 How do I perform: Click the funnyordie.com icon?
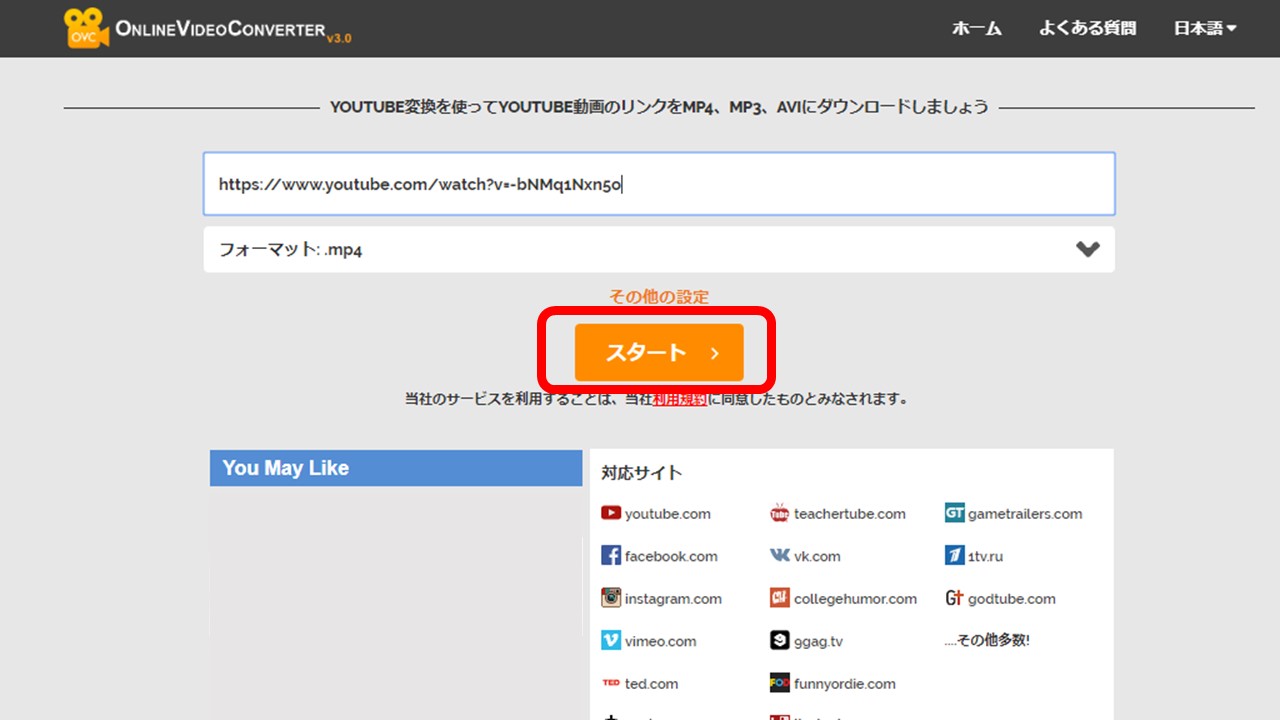point(779,683)
